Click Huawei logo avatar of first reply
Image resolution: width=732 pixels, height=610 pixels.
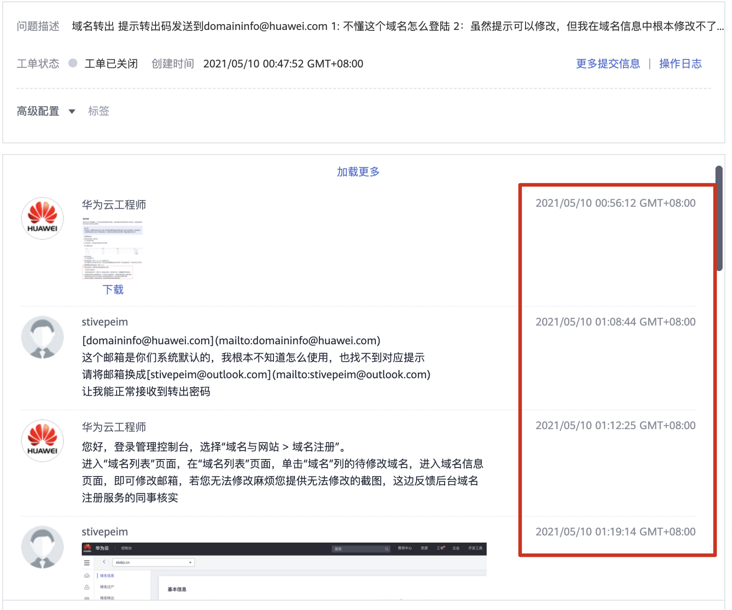click(42, 218)
